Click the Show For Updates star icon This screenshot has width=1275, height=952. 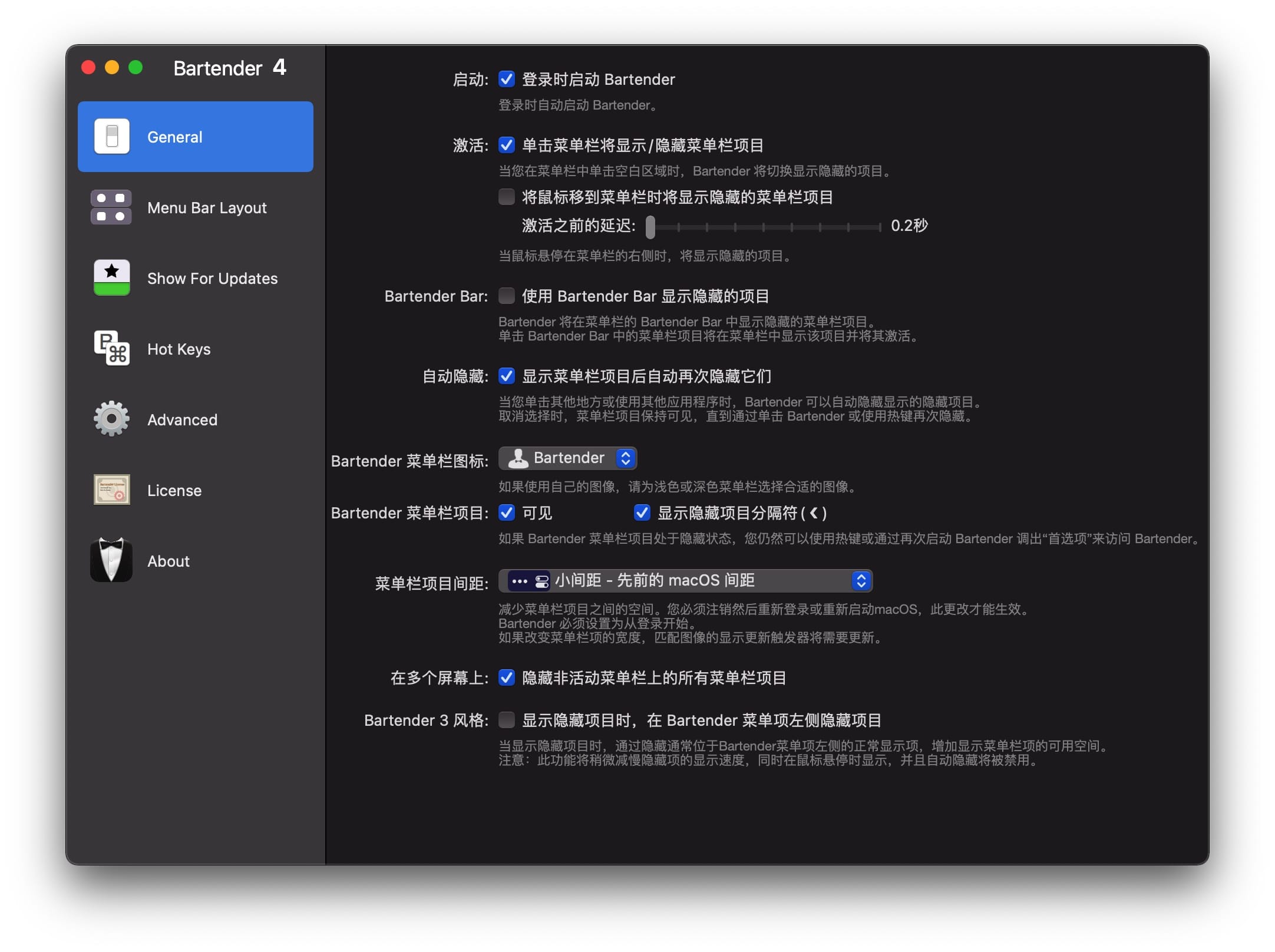point(111,278)
